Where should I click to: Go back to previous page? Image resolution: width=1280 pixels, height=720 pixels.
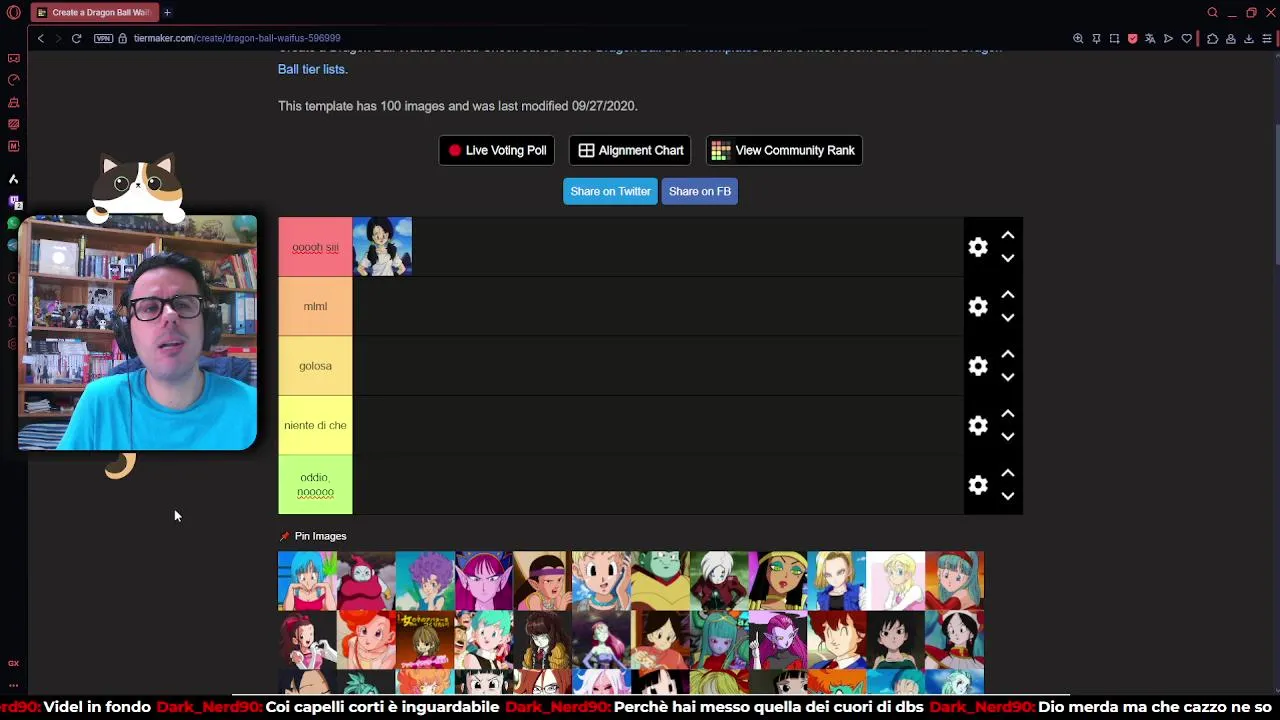(40, 38)
